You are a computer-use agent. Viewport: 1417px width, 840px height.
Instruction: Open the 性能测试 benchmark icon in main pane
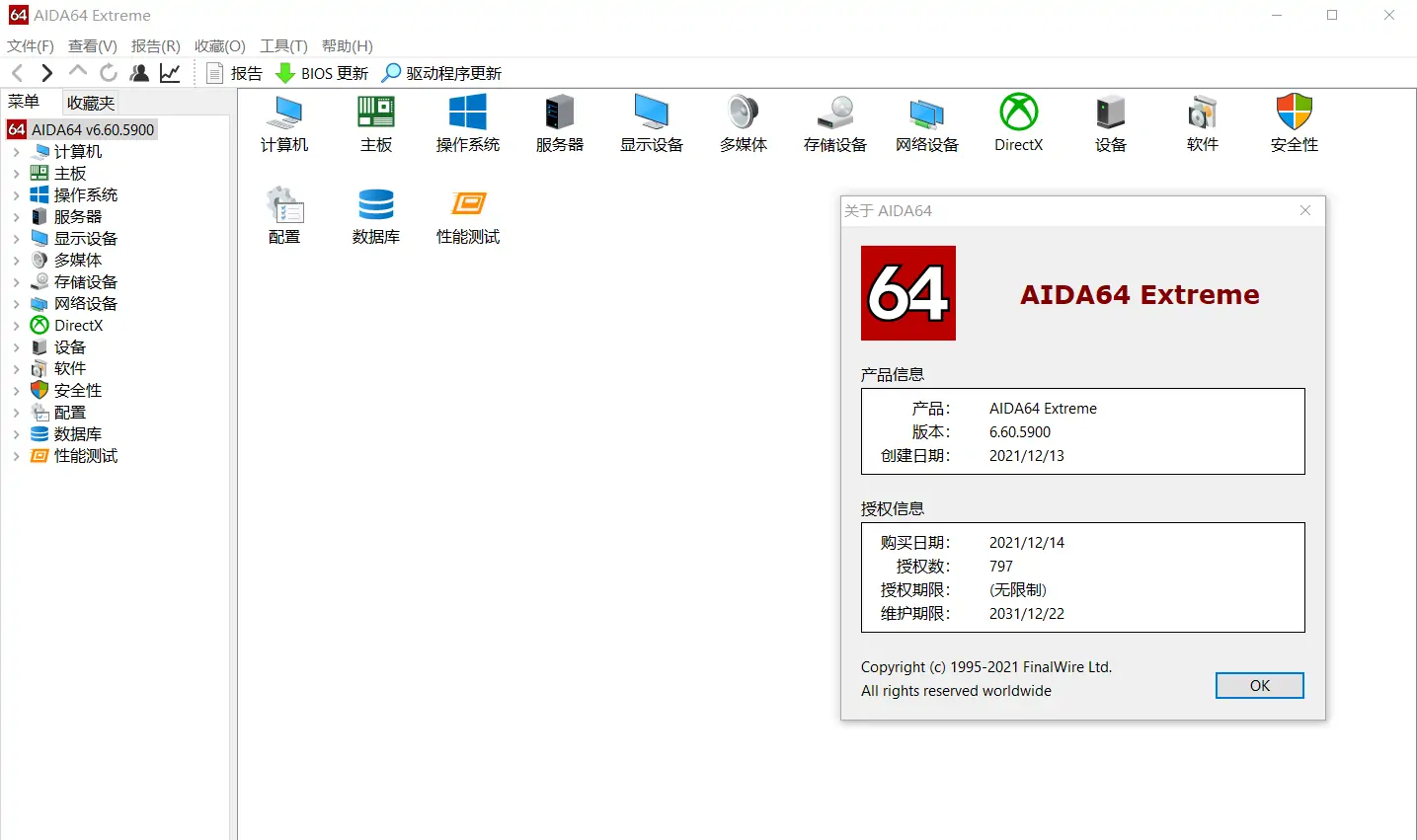pos(468,216)
